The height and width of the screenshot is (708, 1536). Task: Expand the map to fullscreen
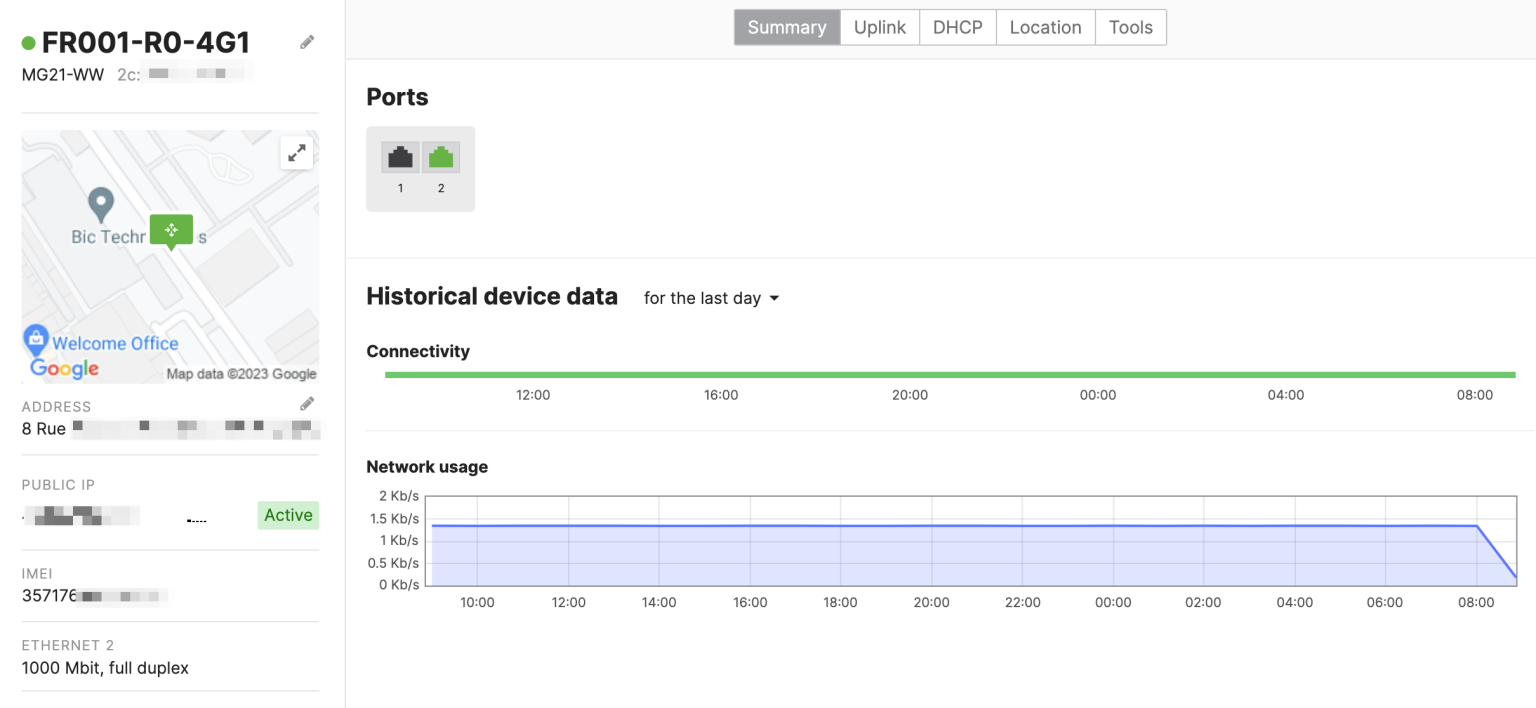tap(297, 153)
